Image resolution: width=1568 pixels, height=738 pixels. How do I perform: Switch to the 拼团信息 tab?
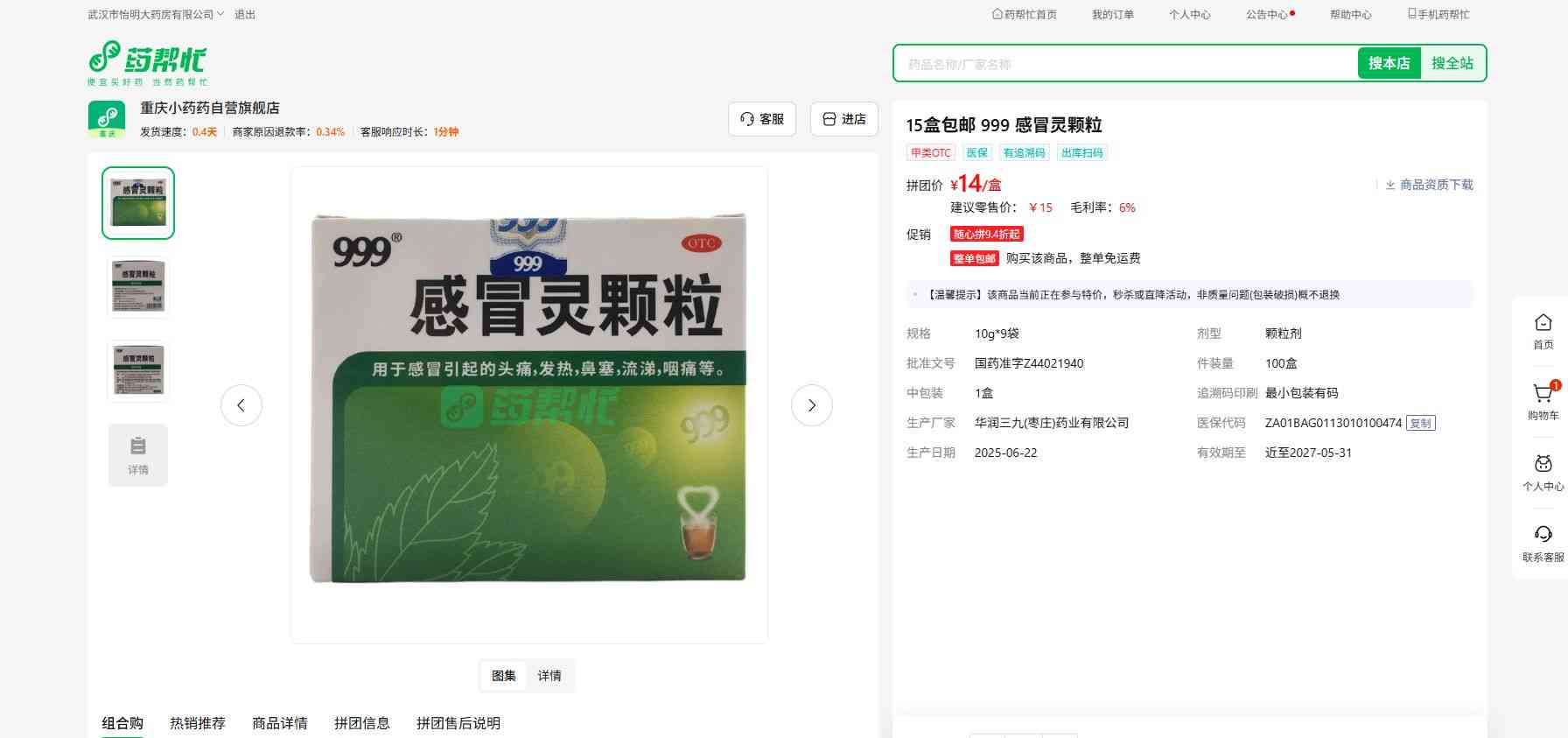click(x=361, y=723)
